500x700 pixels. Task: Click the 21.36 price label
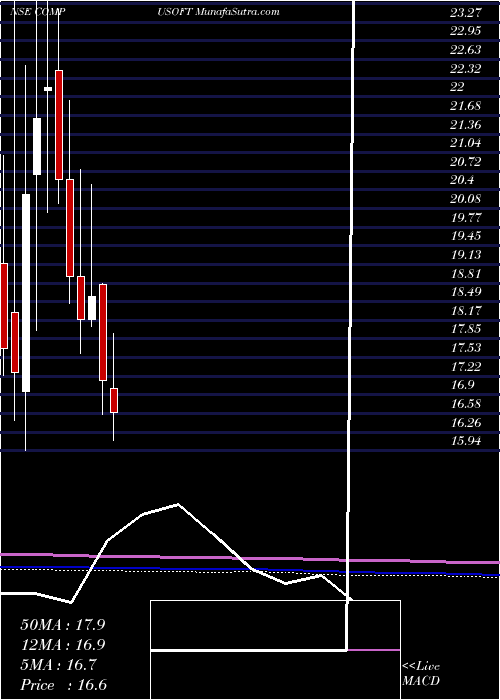click(x=466, y=124)
